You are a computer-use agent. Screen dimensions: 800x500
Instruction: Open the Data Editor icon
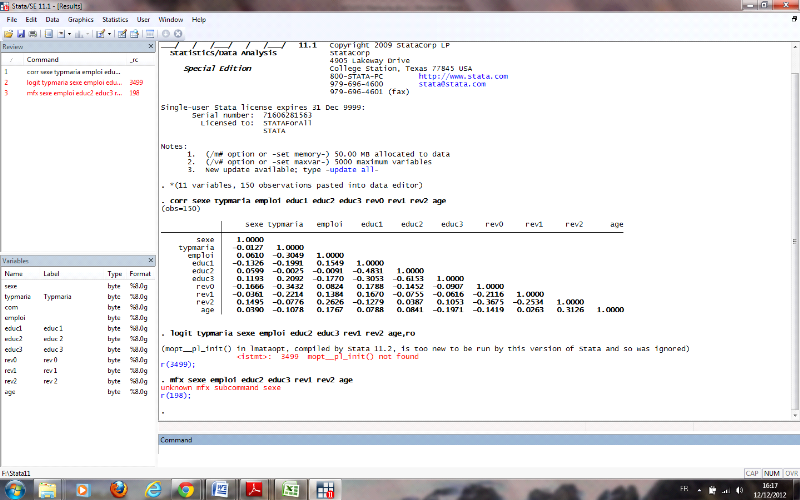[122, 34]
